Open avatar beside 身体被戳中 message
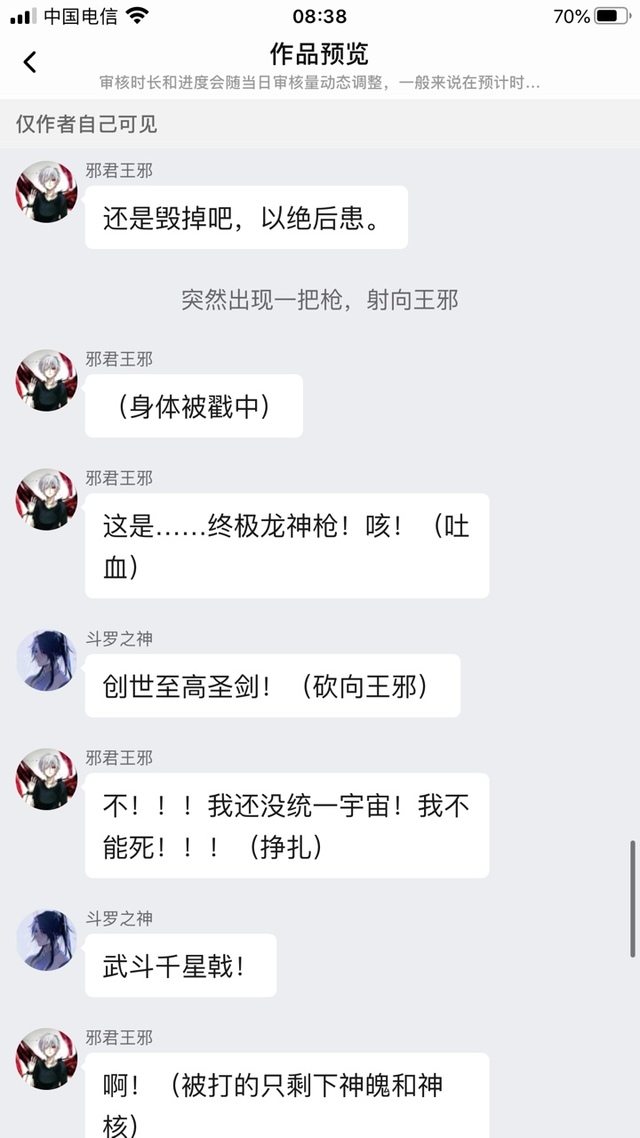This screenshot has width=640, height=1138. (x=46, y=380)
